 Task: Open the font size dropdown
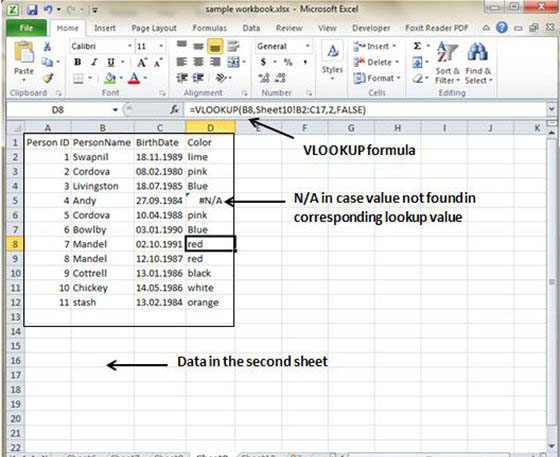pyautogui.click(x=161, y=46)
